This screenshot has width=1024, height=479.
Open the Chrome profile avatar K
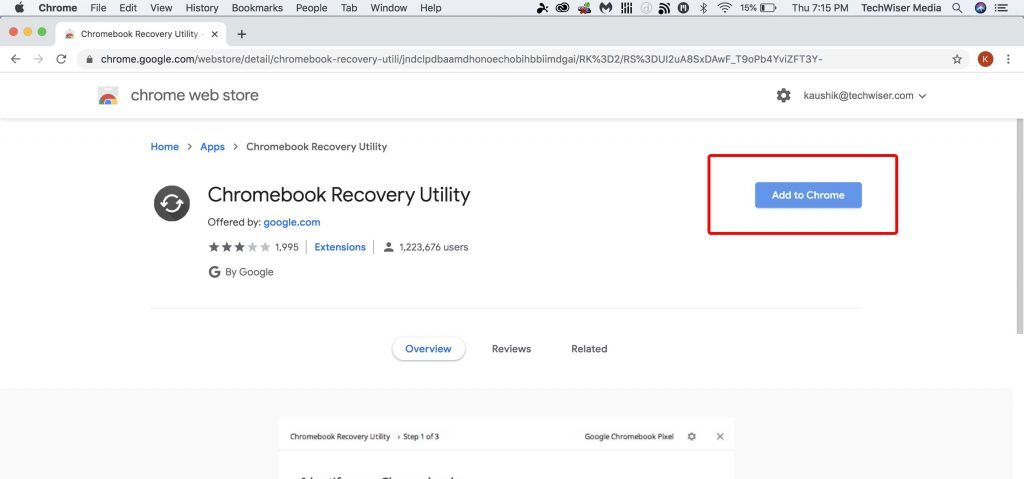pos(985,59)
